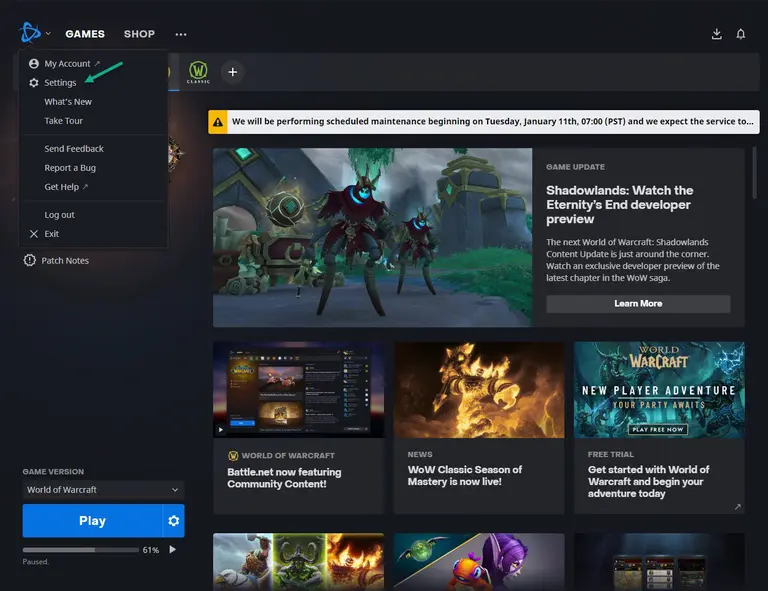Open the purple-haired character card thumbnail
768x591 pixels.
tap(479, 562)
